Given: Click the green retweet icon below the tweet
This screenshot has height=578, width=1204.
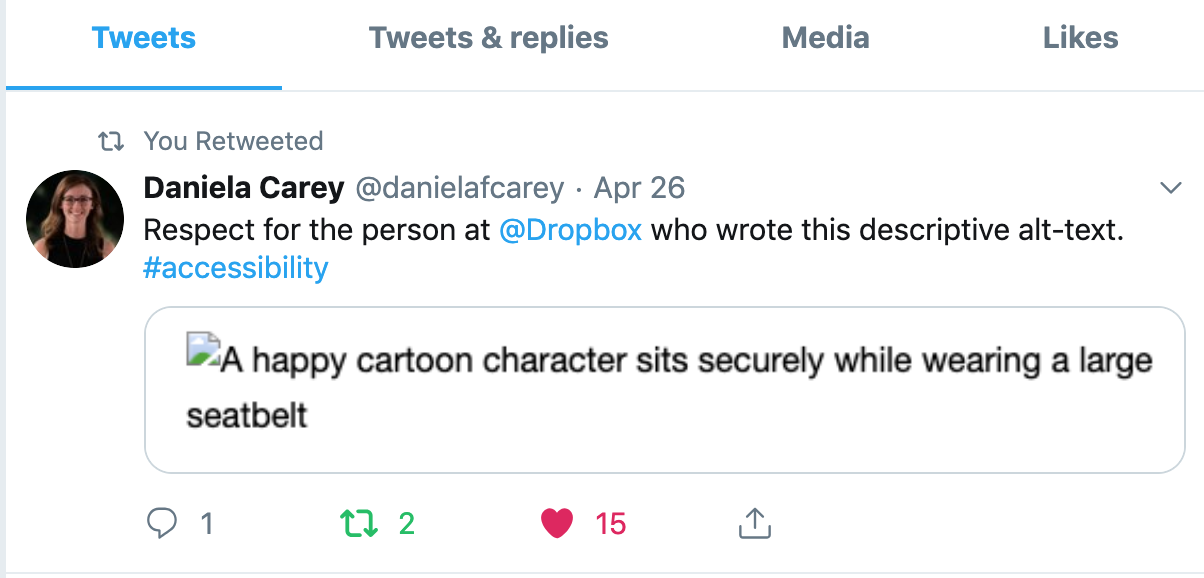Looking at the screenshot, I should (360, 522).
